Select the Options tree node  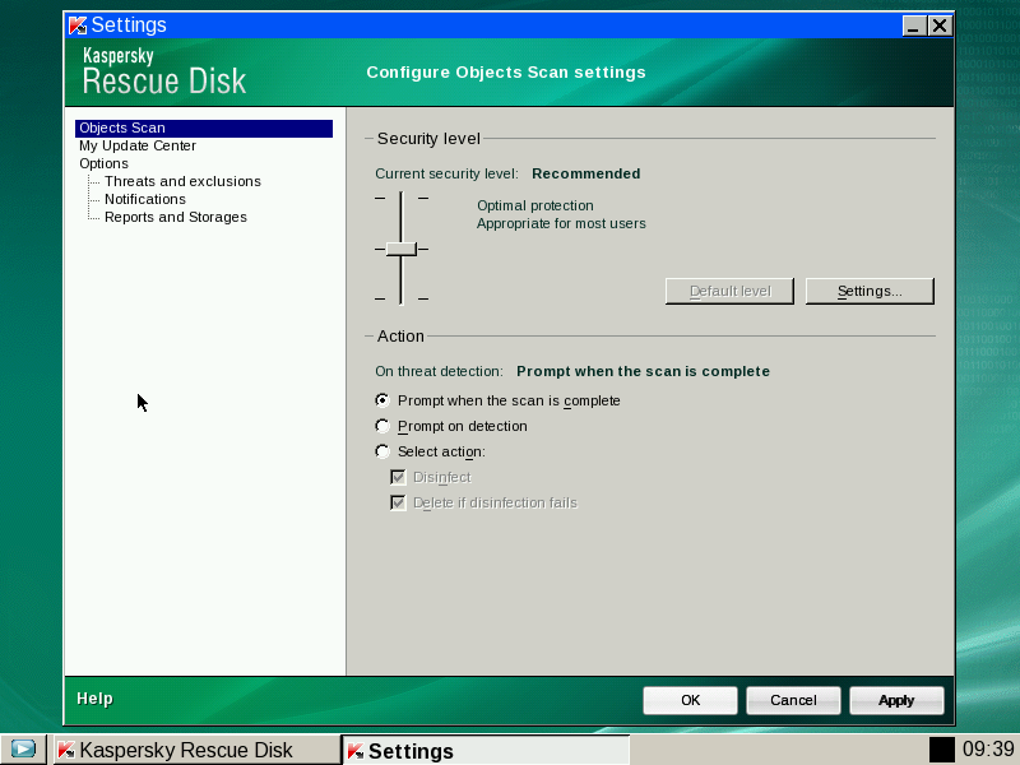point(103,163)
